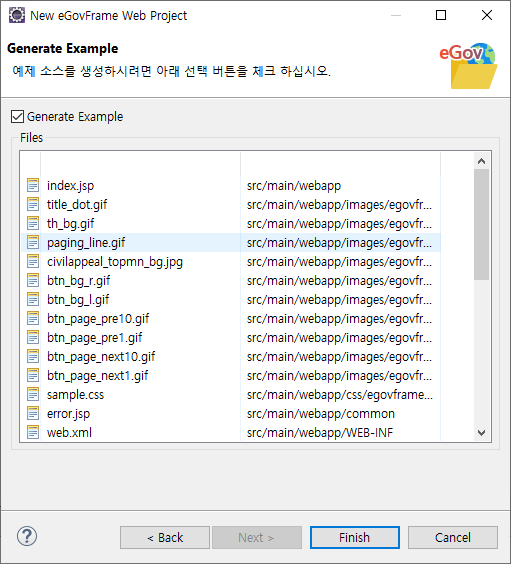Click the file icon beside btn_bg_r.gif
The width and height of the screenshot is (511, 564).
pos(33,281)
